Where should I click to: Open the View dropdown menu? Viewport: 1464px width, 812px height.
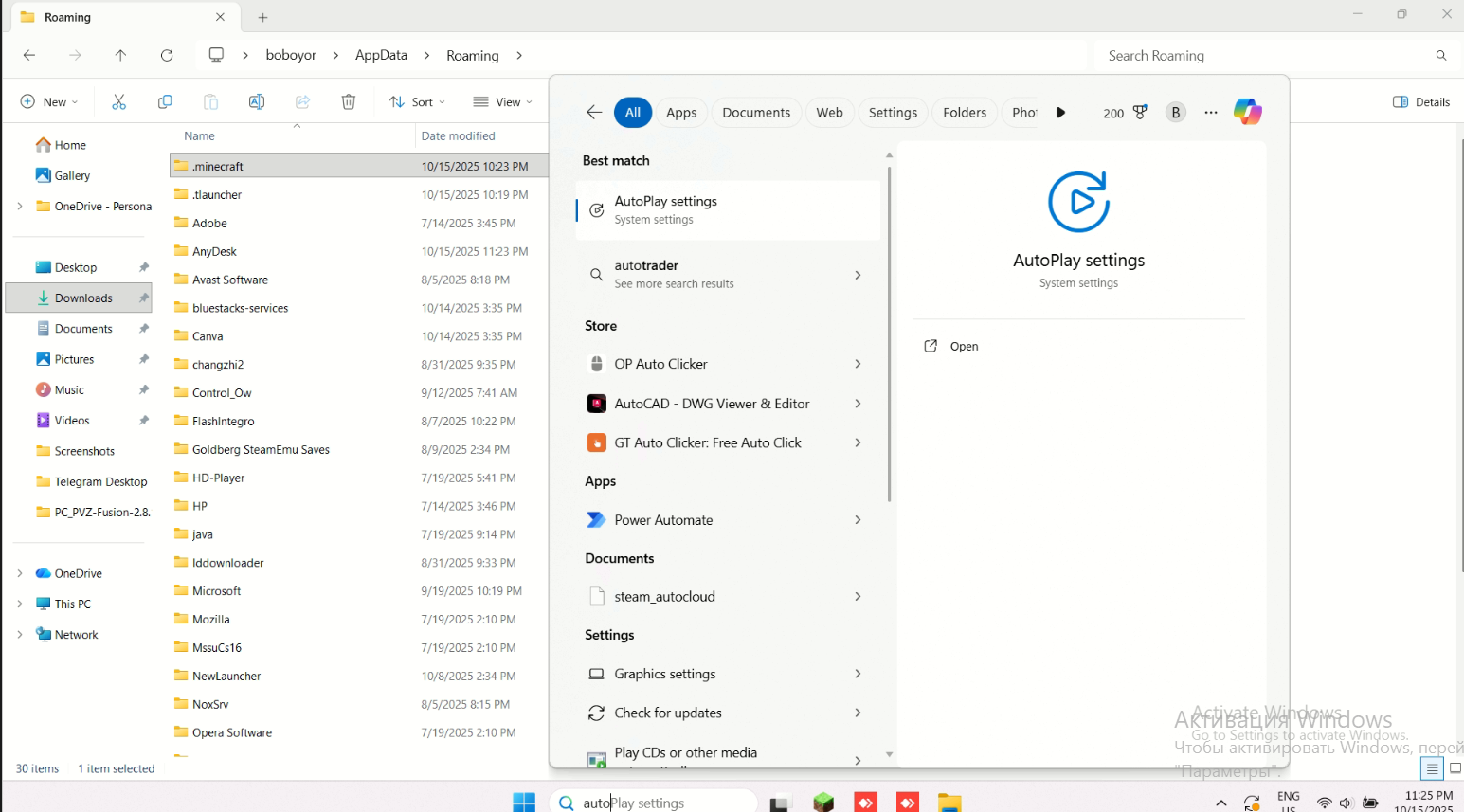503,102
